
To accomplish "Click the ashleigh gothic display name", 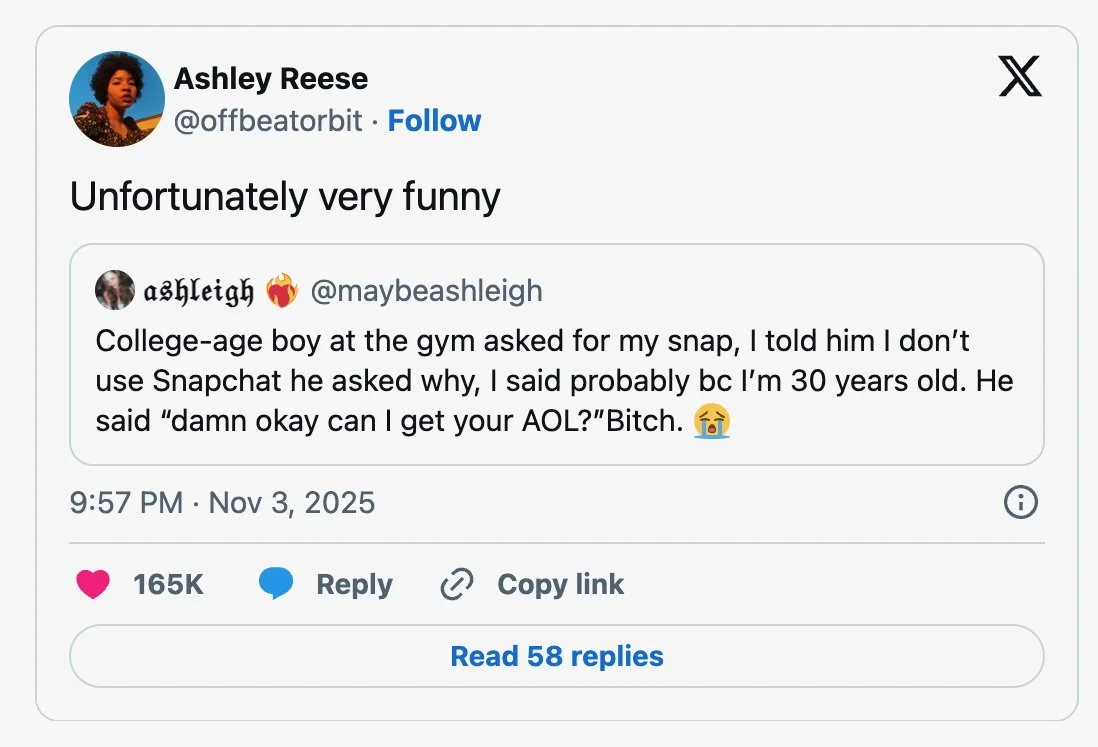I will point(199,290).
